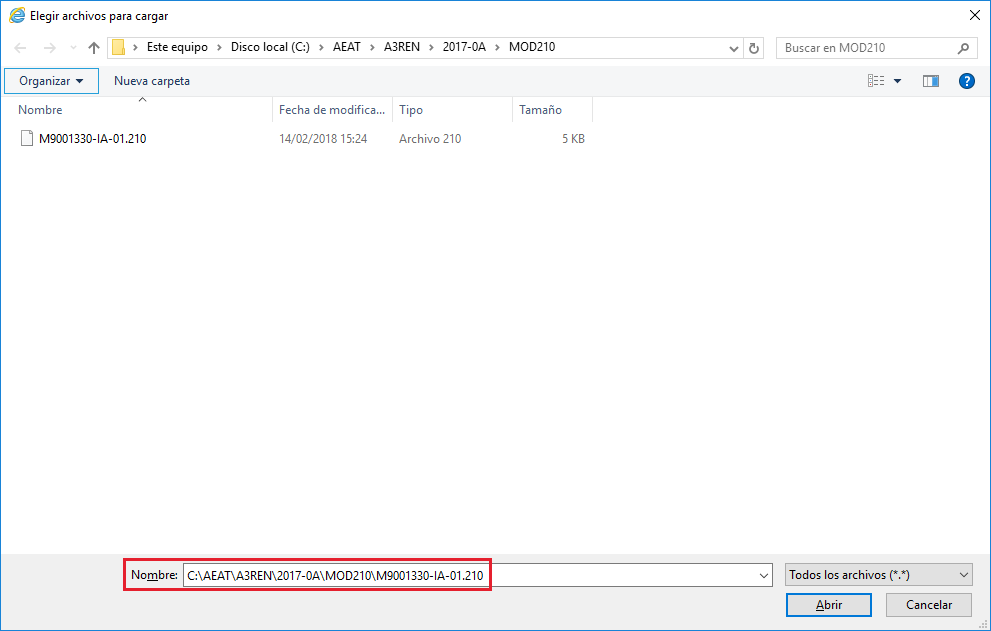Image resolution: width=991 pixels, height=631 pixels.
Task: Click the folder icon in address bar
Action: coord(118,47)
